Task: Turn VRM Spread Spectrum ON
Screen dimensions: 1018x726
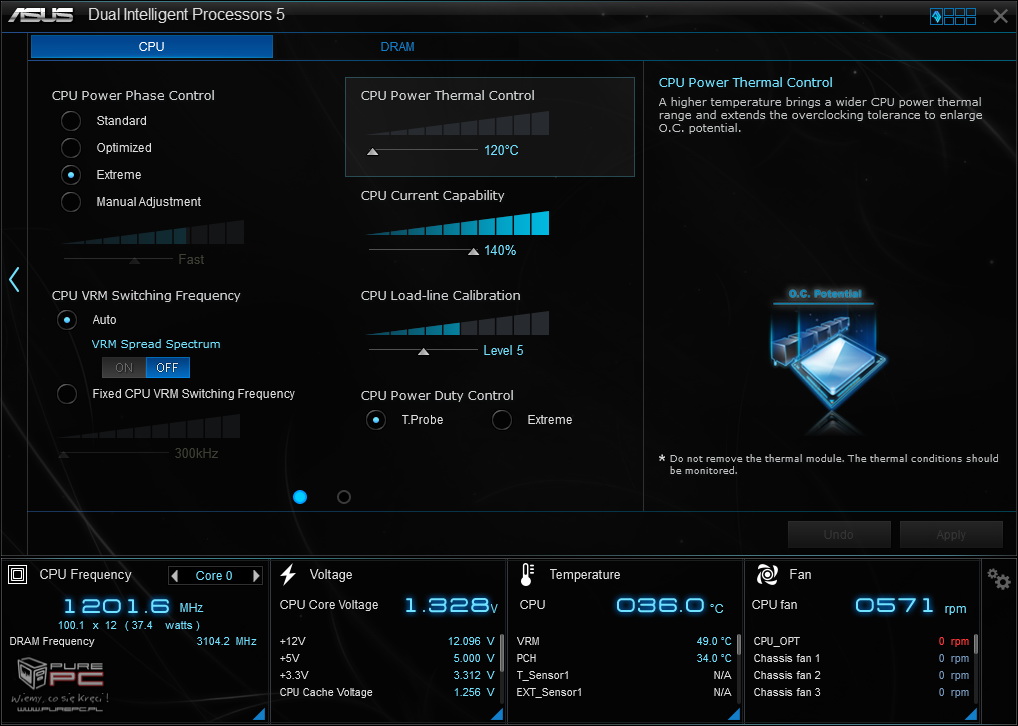Action: [x=124, y=368]
